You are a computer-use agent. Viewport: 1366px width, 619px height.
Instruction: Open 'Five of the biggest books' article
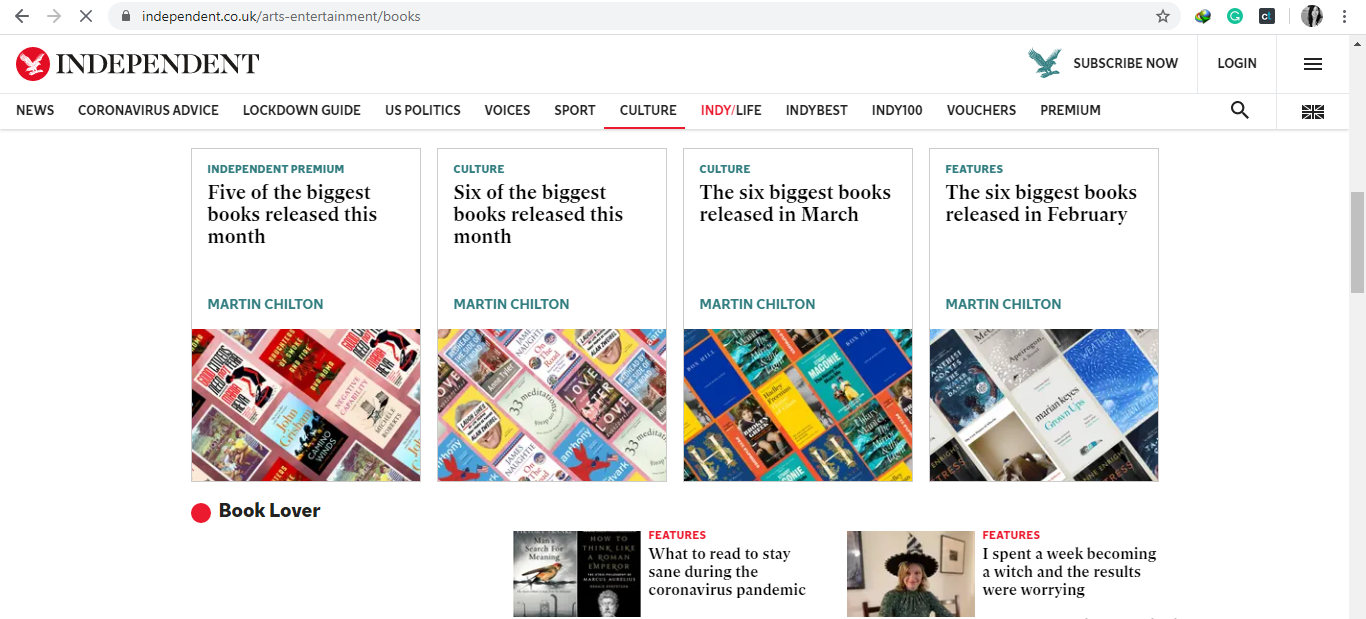click(x=292, y=214)
